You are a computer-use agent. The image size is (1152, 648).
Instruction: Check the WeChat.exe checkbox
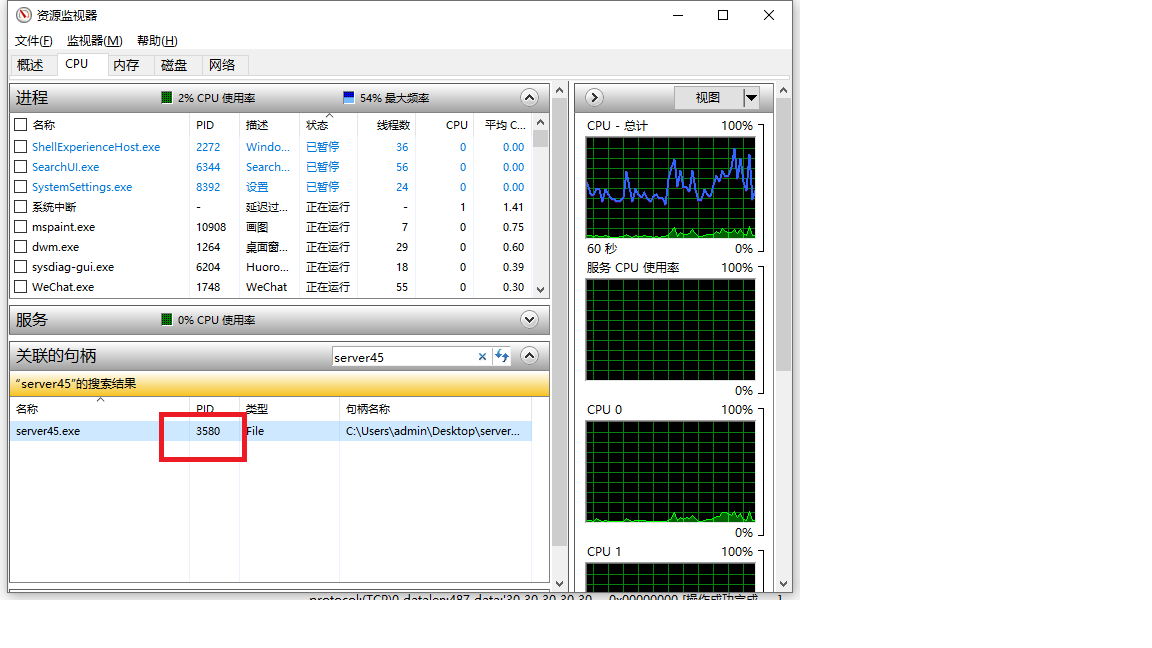click(21, 287)
